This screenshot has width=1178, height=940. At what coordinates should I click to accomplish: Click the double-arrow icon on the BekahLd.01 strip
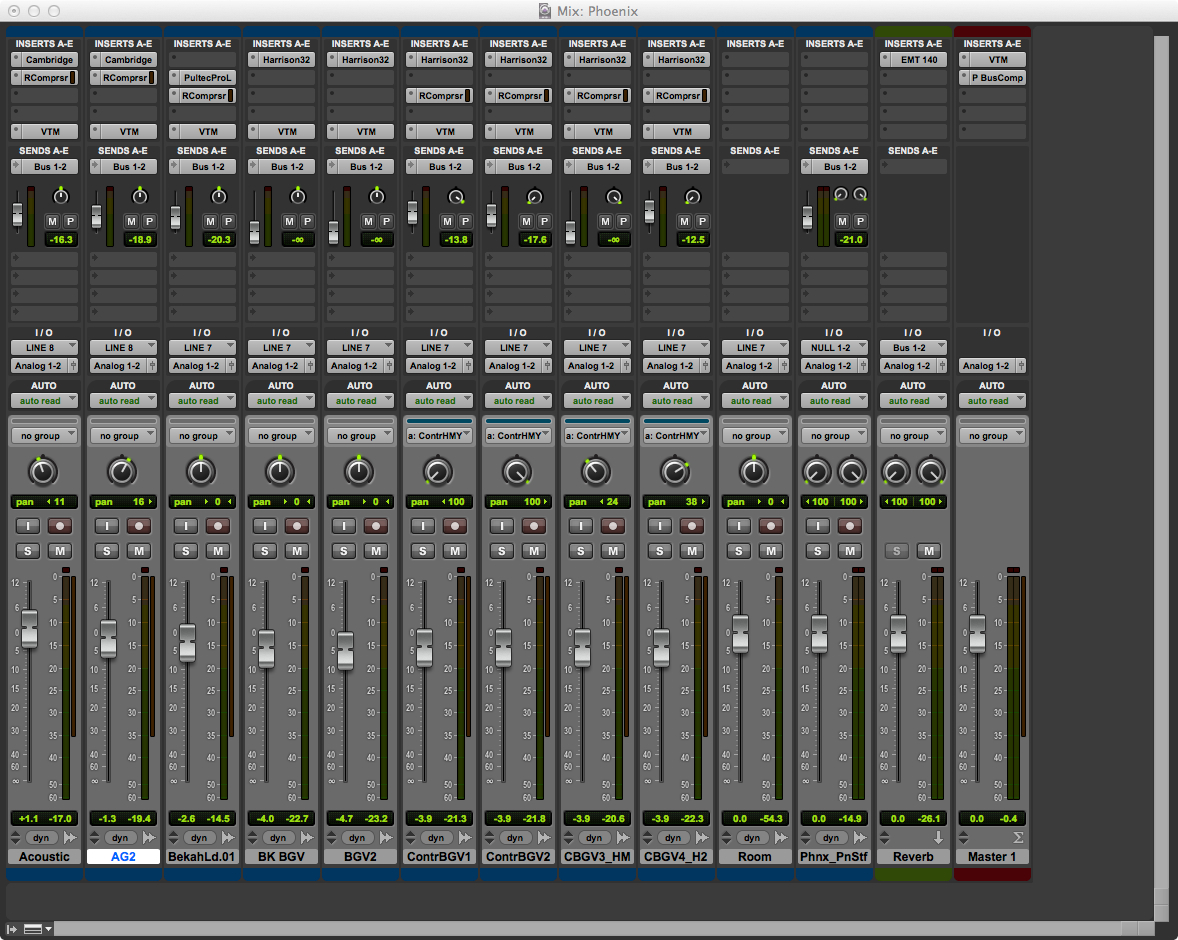pyautogui.click(x=228, y=837)
